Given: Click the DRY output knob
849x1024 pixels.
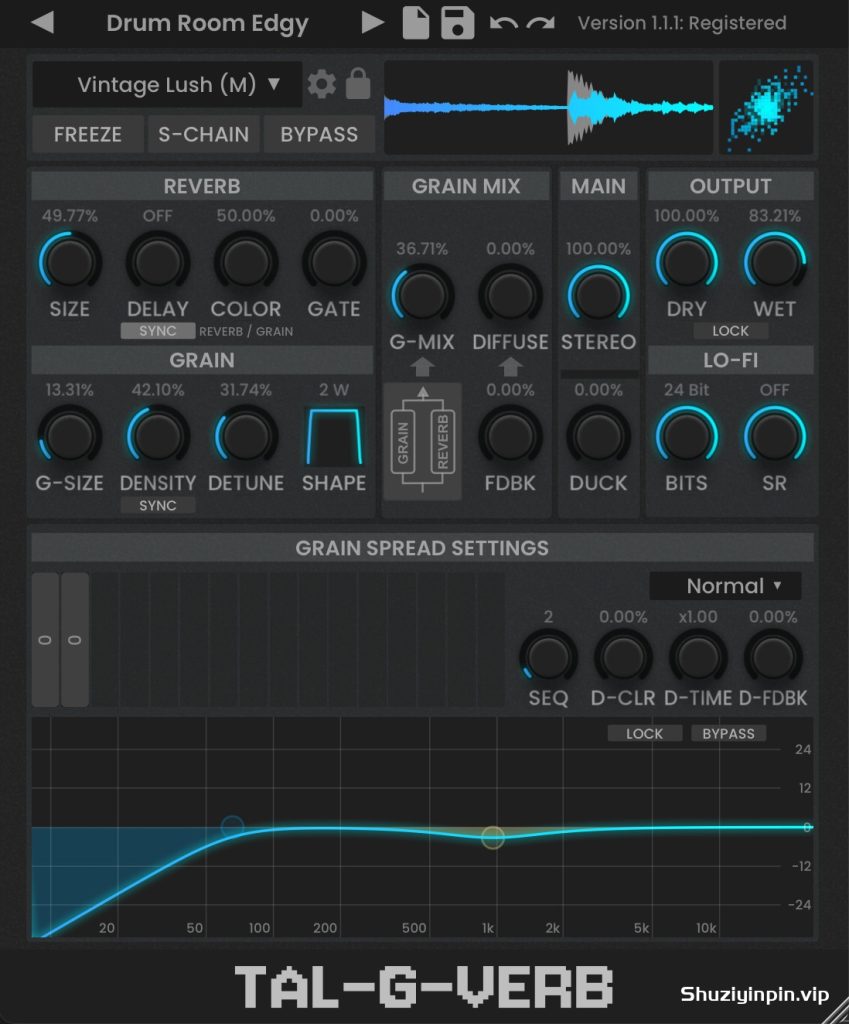Looking at the screenshot, I should (686, 261).
